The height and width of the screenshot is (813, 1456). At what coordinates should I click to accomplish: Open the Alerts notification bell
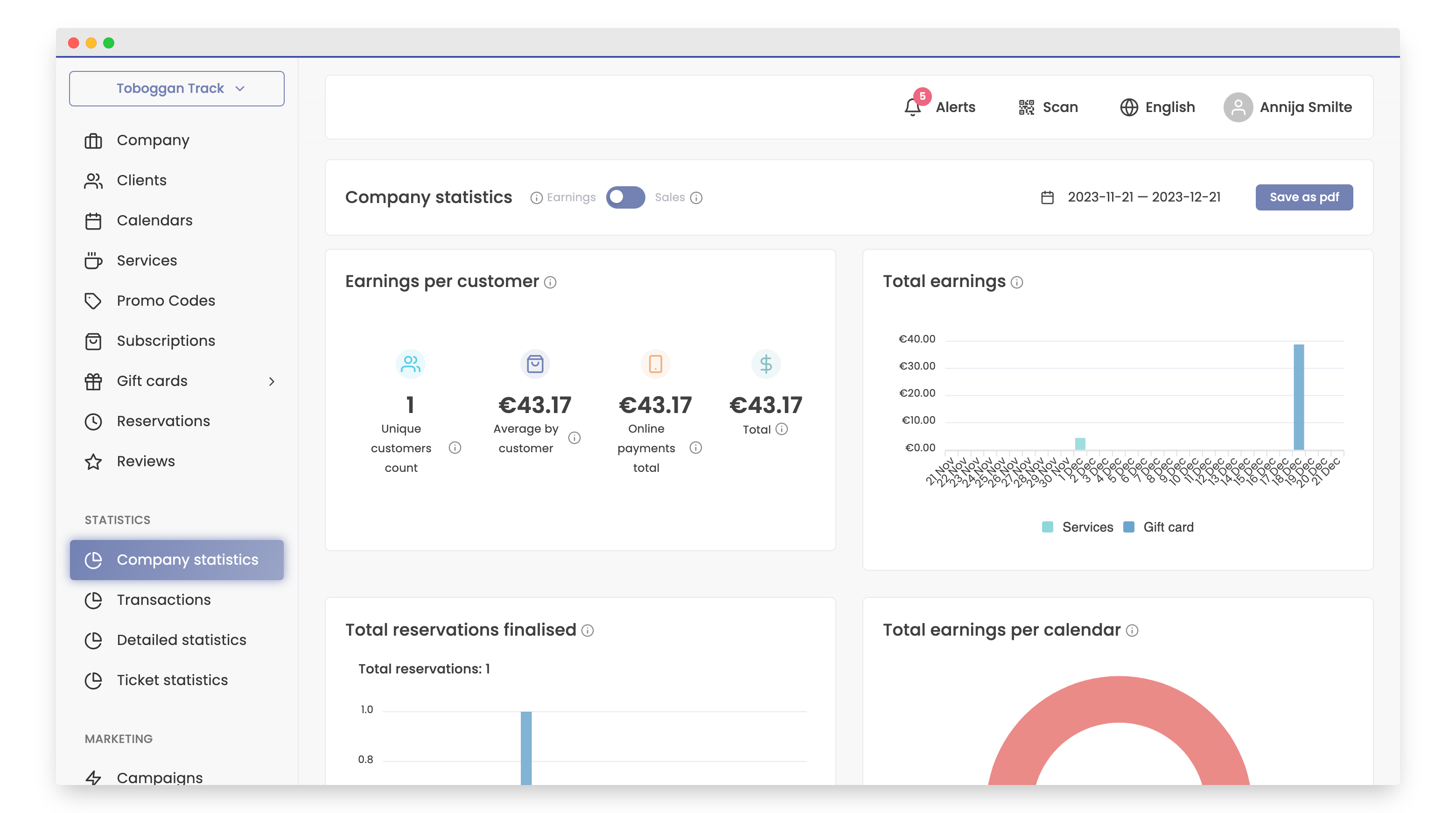tap(913, 107)
